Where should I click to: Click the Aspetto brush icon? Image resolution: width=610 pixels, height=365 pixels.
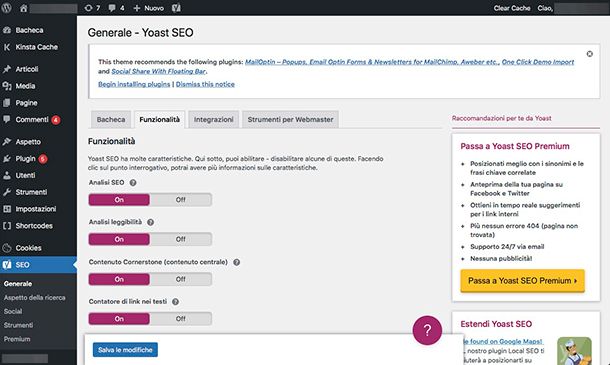coord(7,142)
